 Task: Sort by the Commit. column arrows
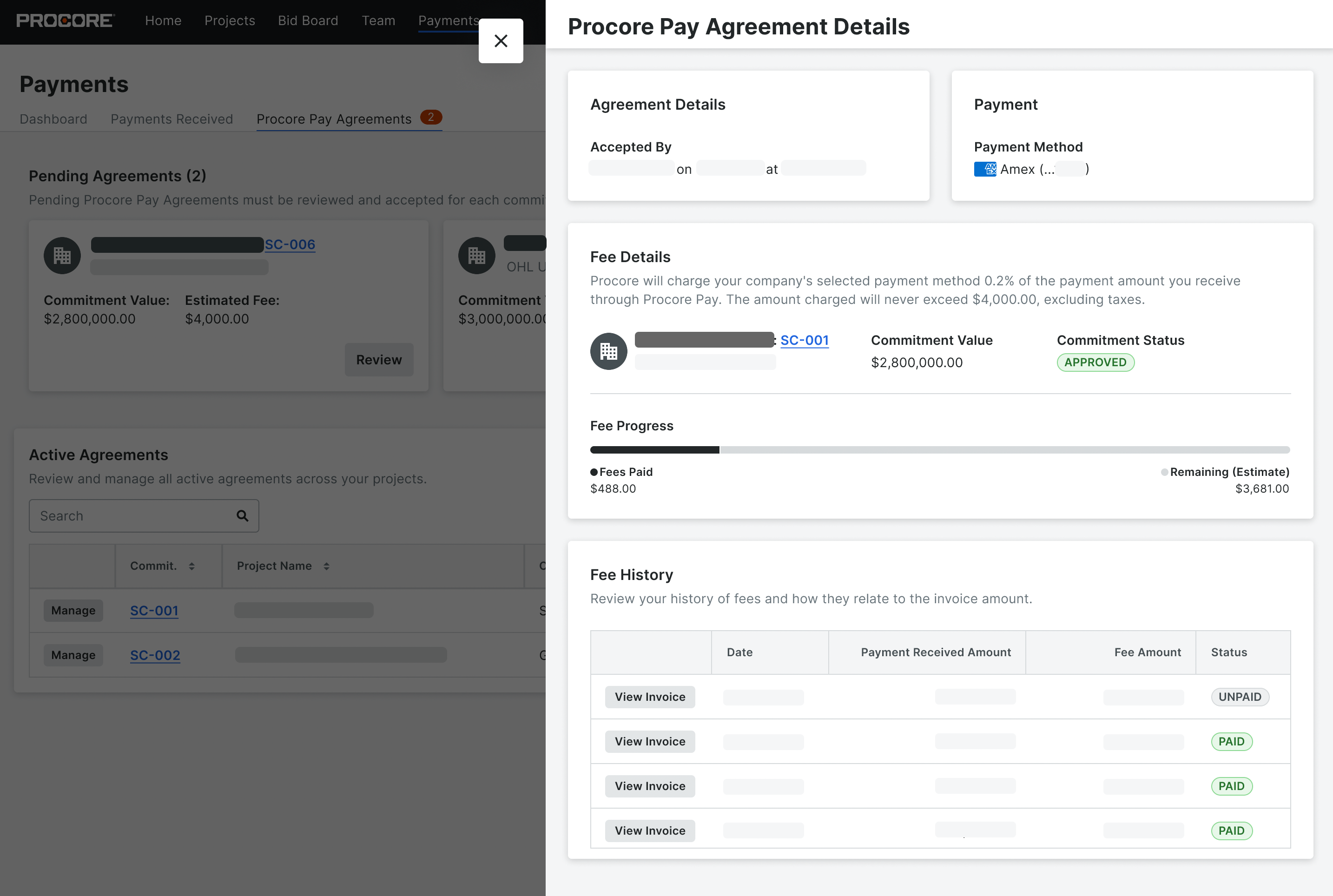(191, 566)
